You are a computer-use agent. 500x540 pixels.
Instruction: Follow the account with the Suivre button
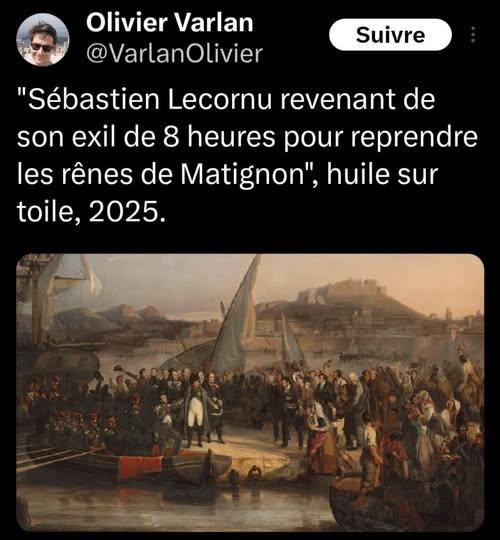pyautogui.click(x=390, y=35)
